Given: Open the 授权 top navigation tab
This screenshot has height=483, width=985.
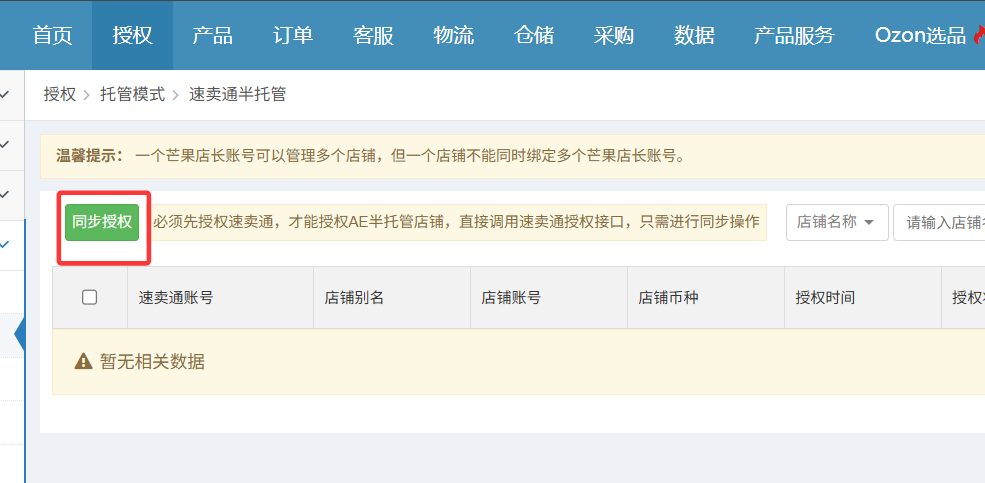Looking at the screenshot, I should click(132, 35).
